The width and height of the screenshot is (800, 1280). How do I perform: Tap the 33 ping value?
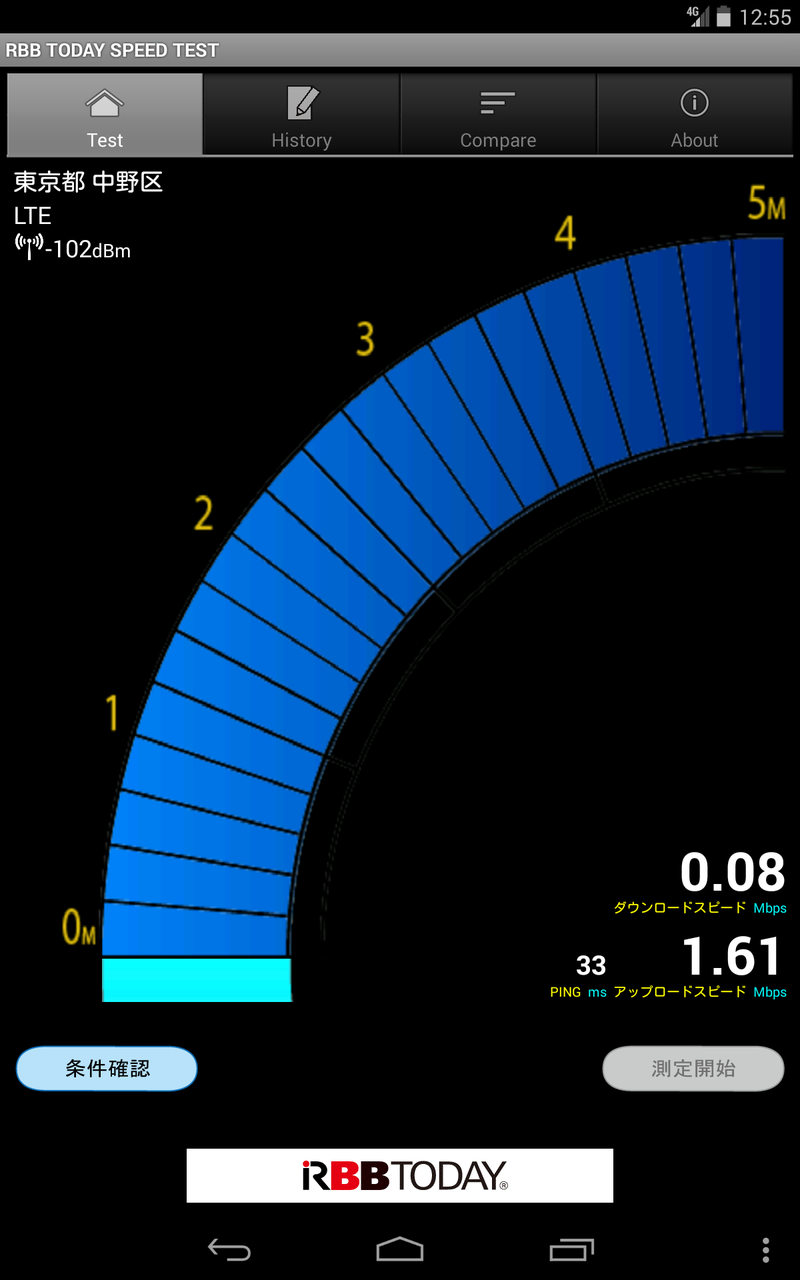tap(591, 965)
